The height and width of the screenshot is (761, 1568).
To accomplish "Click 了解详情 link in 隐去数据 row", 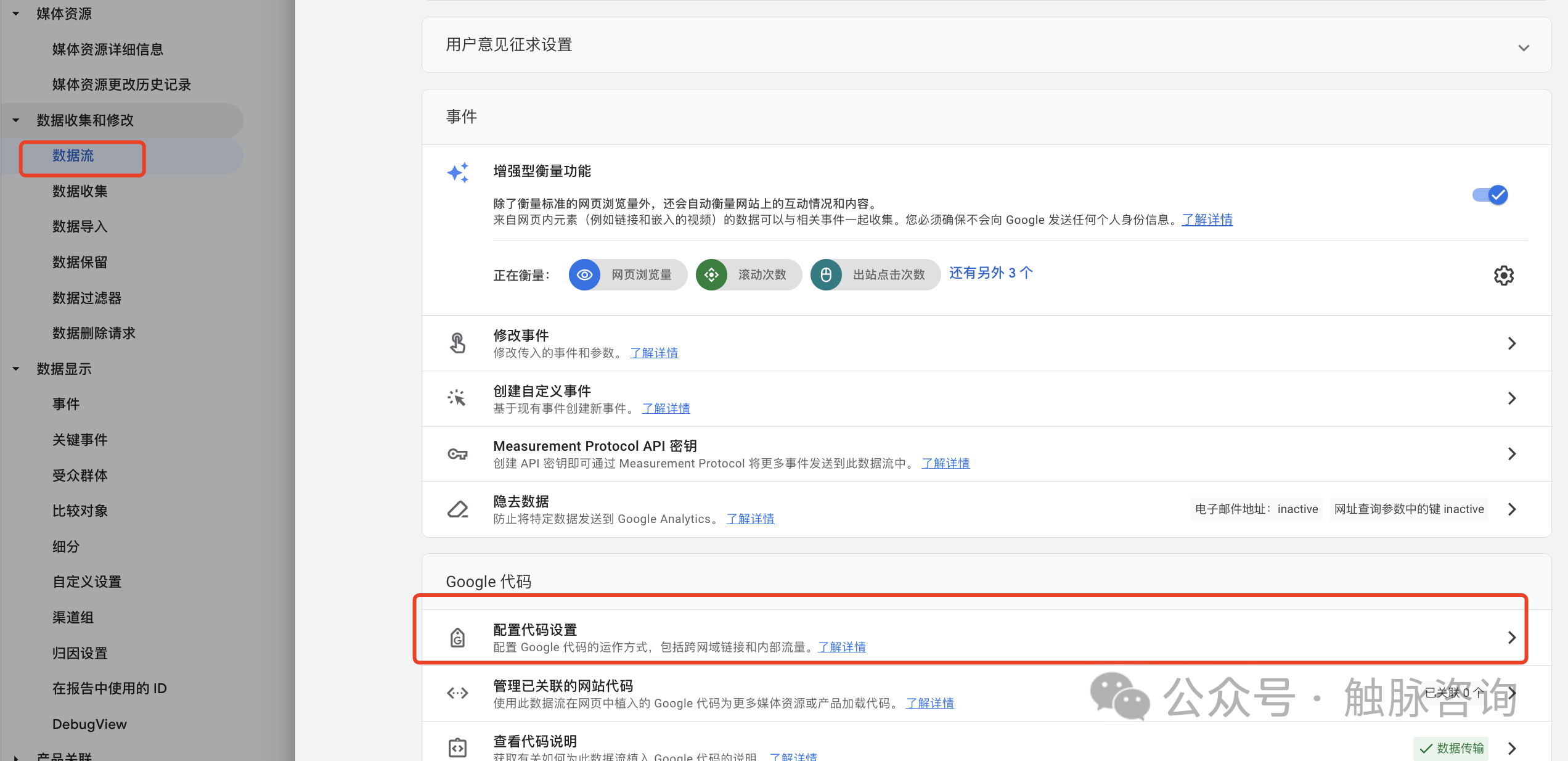I will 750,519.
